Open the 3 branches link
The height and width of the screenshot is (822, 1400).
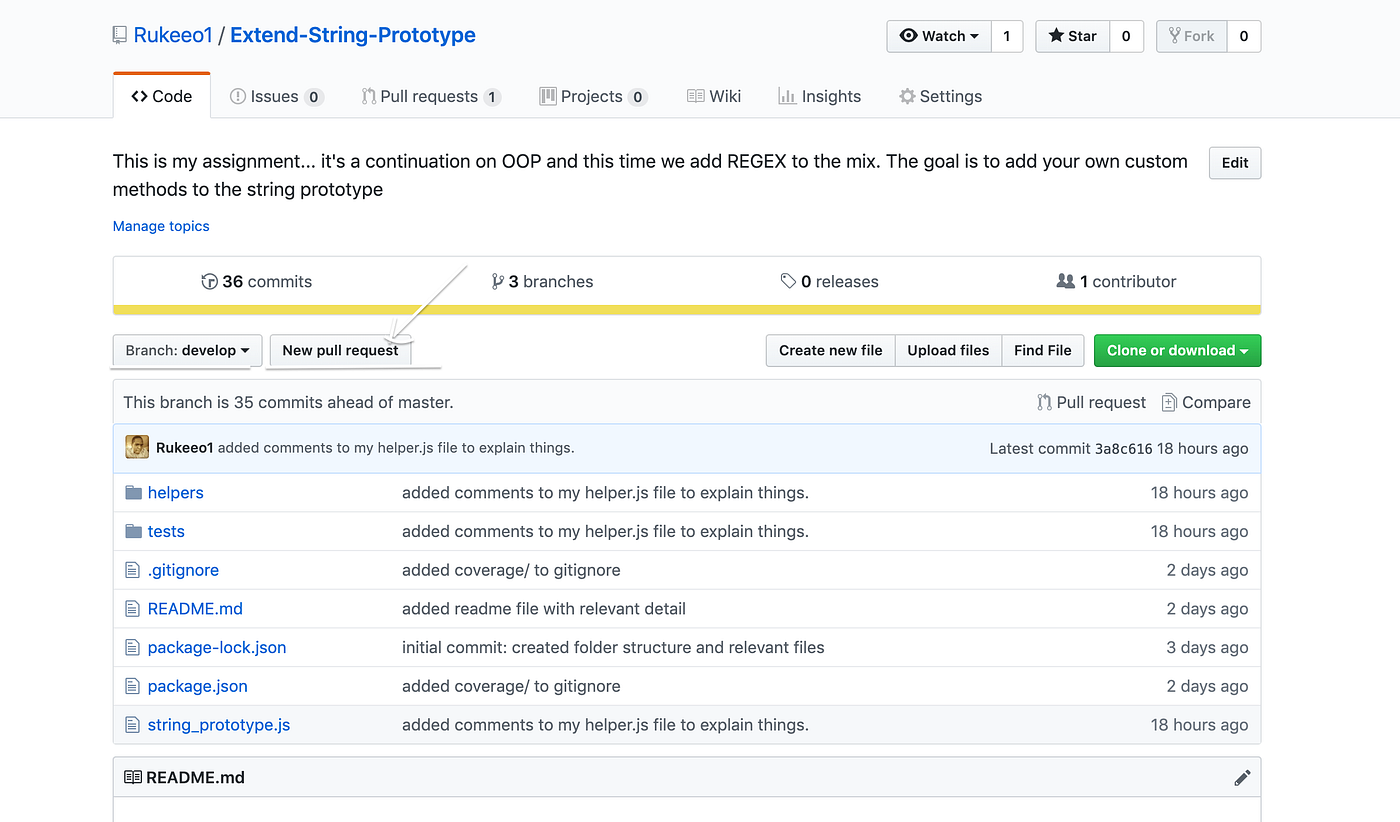click(x=542, y=281)
